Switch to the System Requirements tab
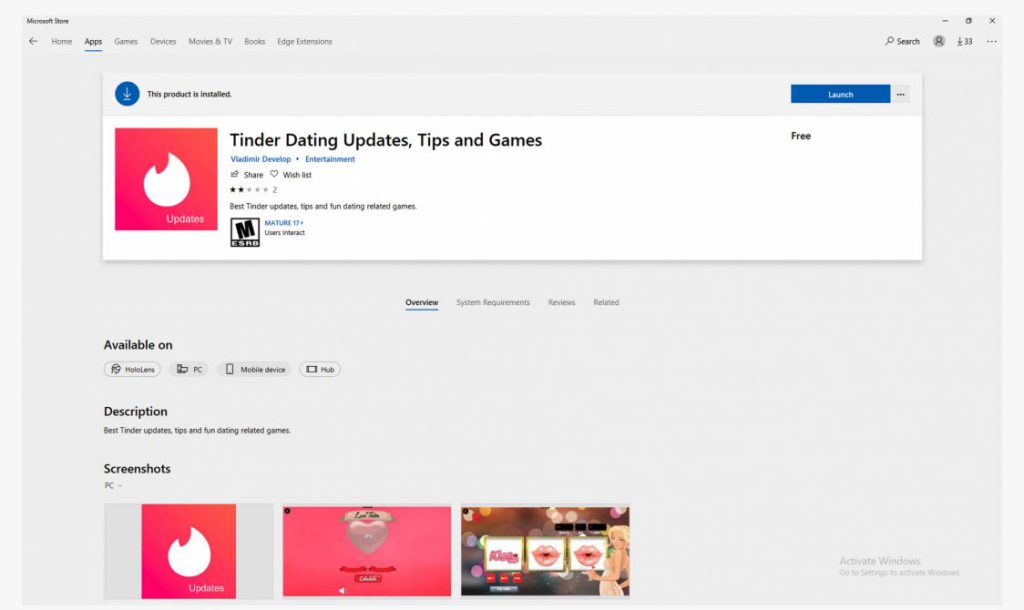 pyautogui.click(x=493, y=302)
